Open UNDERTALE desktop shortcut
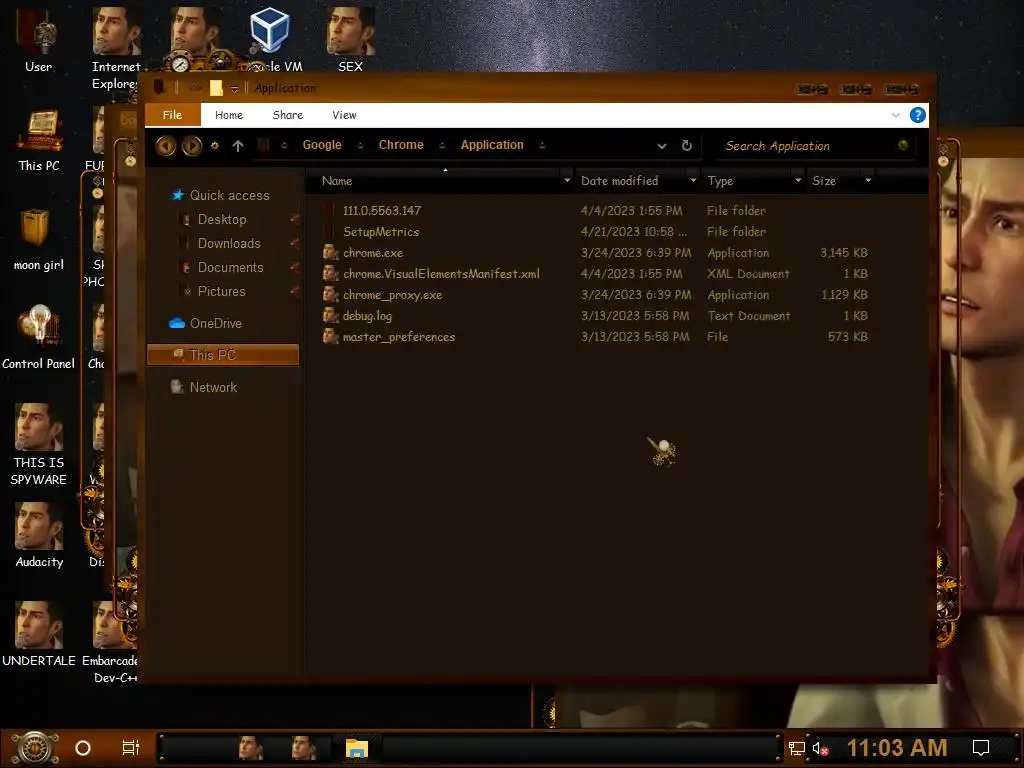This screenshot has width=1024, height=768. (x=39, y=634)
